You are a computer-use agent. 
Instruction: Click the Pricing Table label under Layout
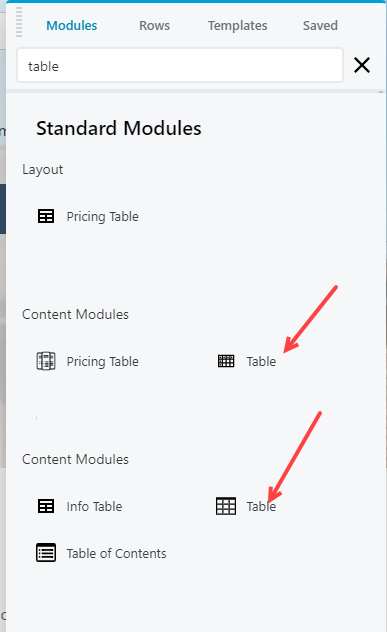click(x=102, y=216)
